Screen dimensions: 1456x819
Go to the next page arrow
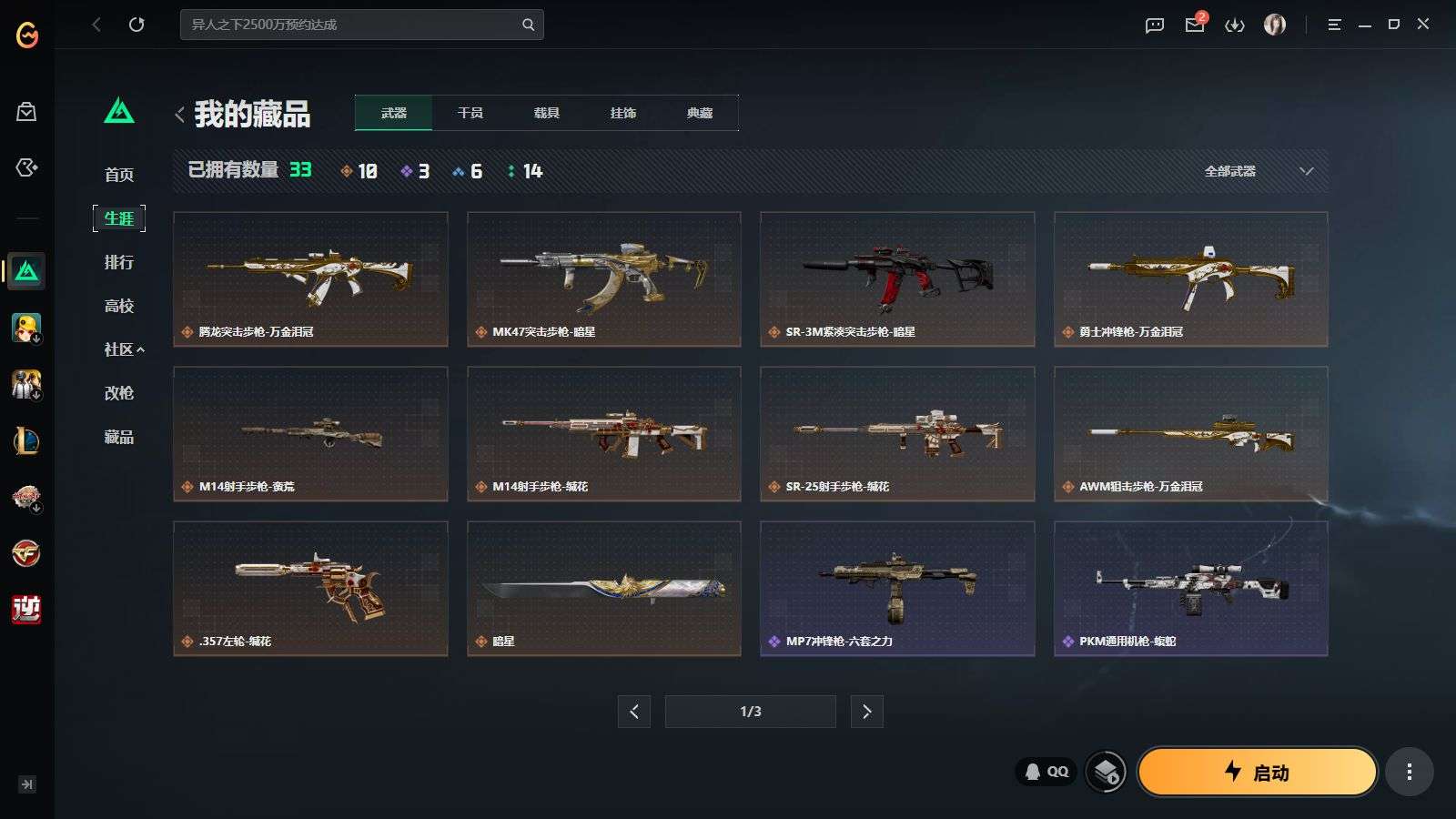click(x=866, y=712)
